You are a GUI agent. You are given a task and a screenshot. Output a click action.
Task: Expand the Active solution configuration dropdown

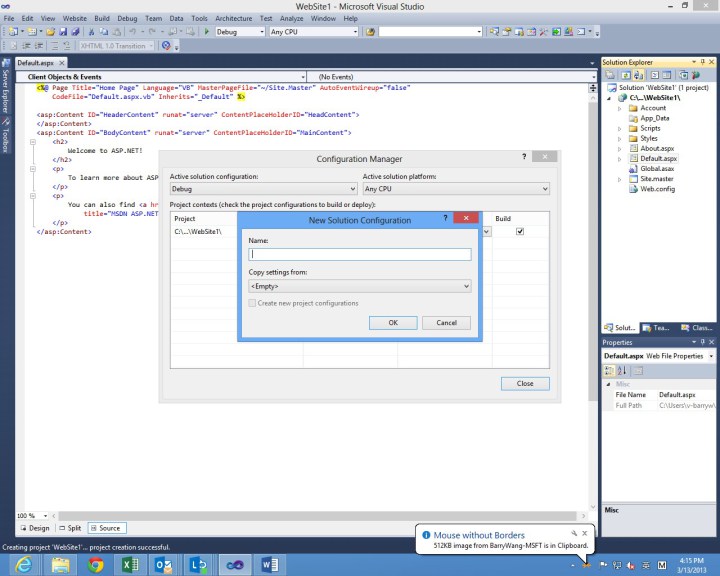click(x=262, y=189)
